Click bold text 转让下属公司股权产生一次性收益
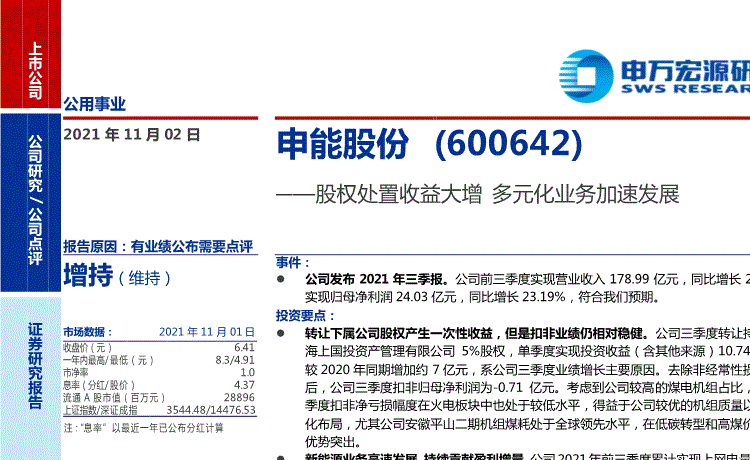 399,333
